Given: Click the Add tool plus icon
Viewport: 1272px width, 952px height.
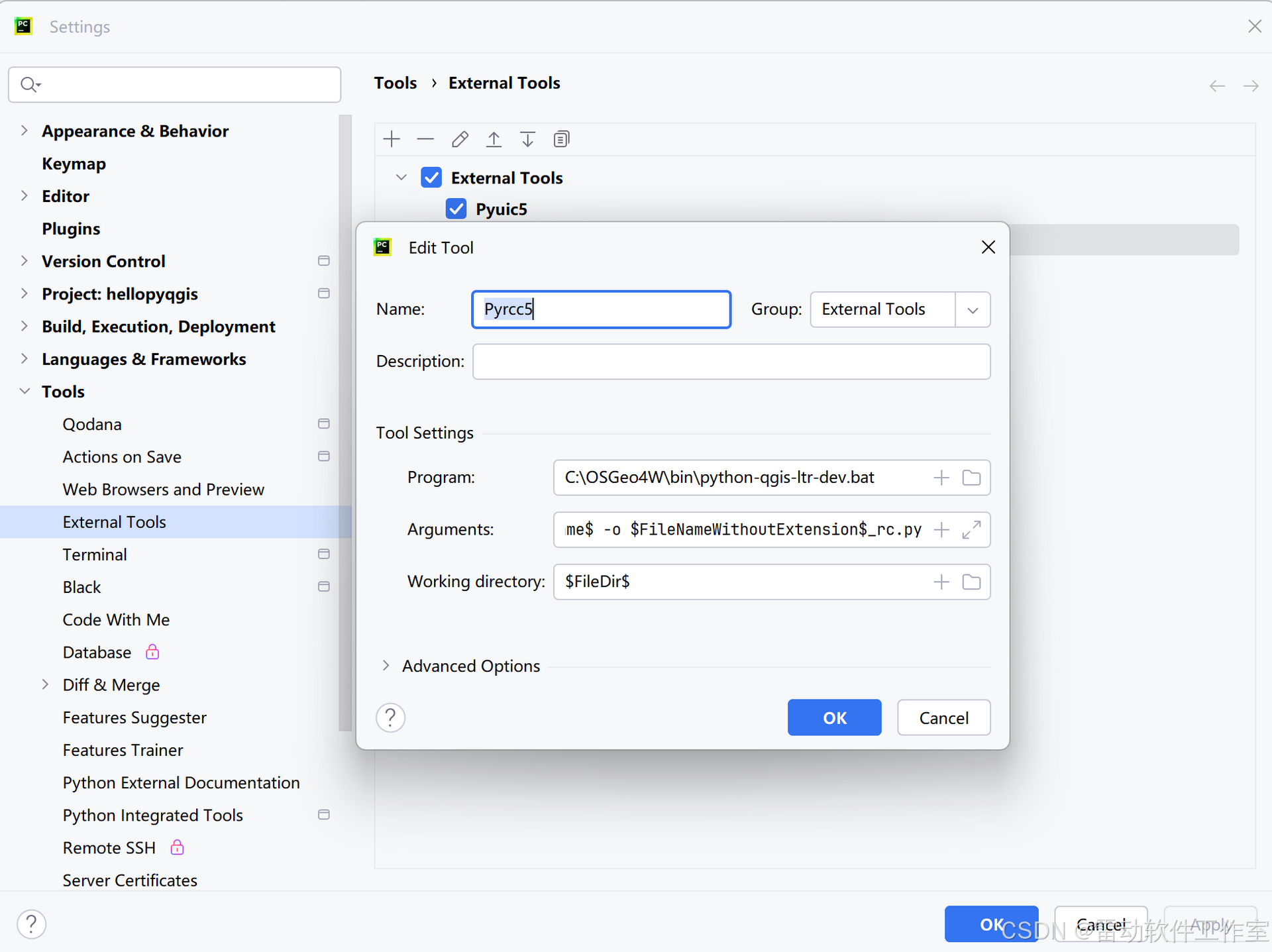Looking at the screenshot, I should tap(392, 139).
